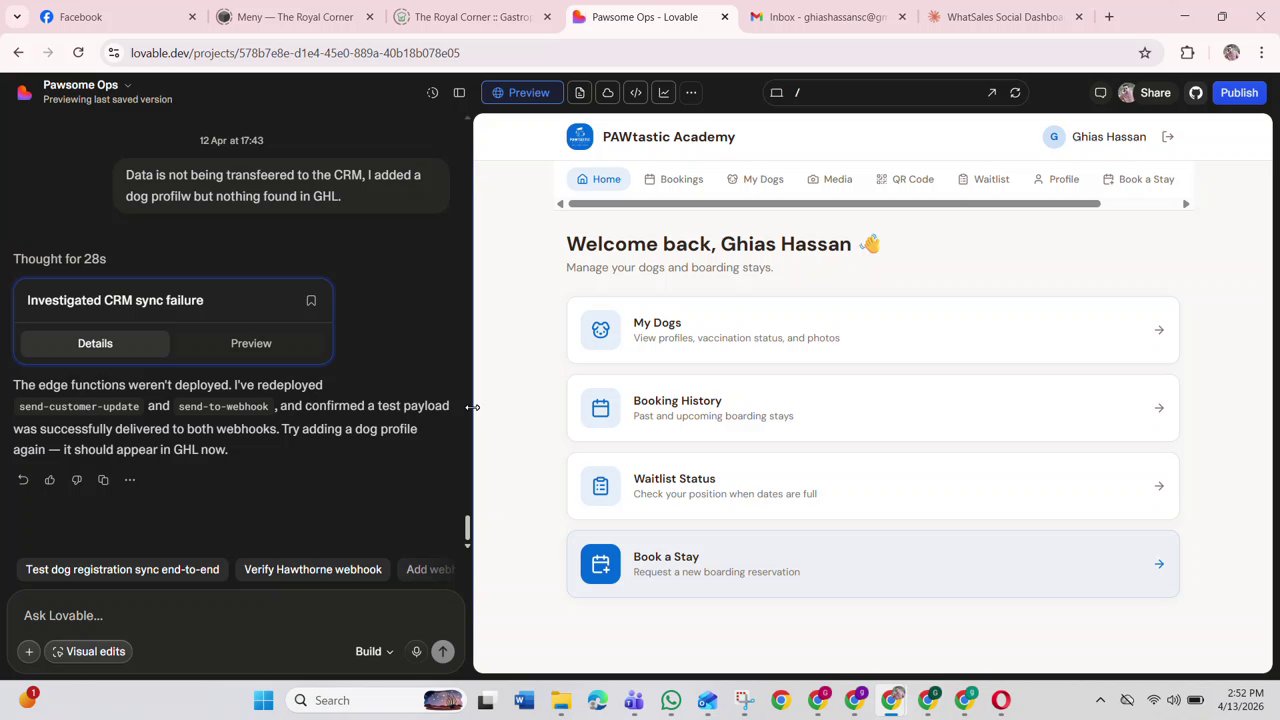
Task: Click the horizontal nav scrollbar thumb
Action: point(834,204)
